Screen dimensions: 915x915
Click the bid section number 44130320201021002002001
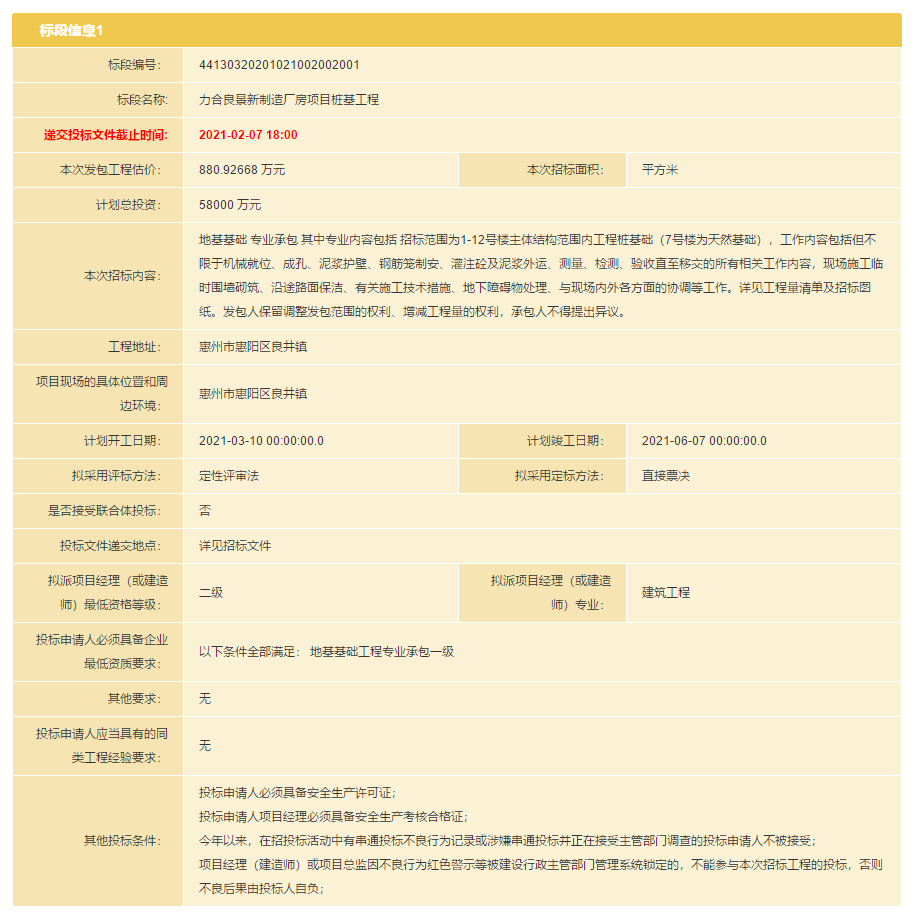(x=279, y=65)
